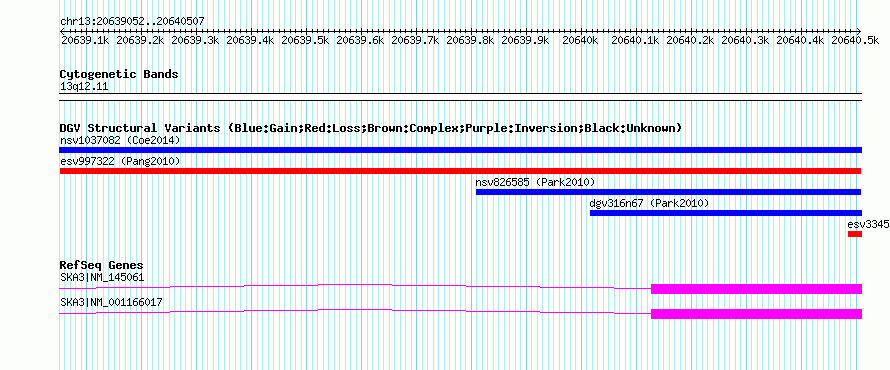Select the blue nsv826585 variant bar
Viewport: 890px width, 370px height.
click(668, 192)
